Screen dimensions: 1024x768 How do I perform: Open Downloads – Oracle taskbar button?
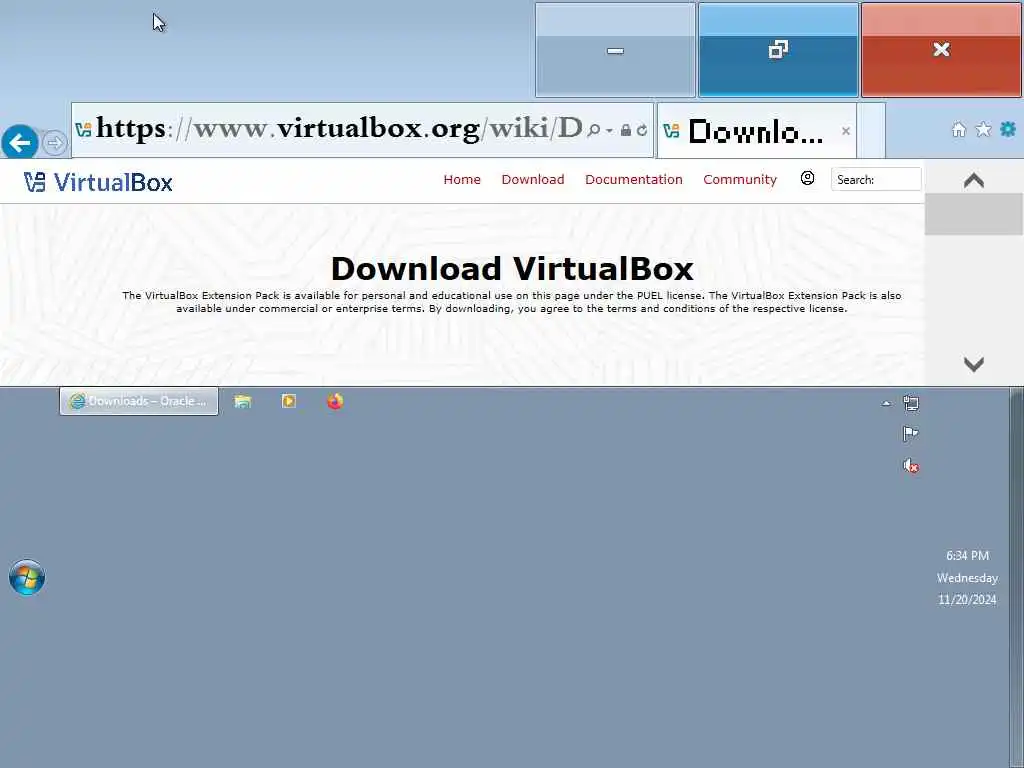click(x=138, y=401)
